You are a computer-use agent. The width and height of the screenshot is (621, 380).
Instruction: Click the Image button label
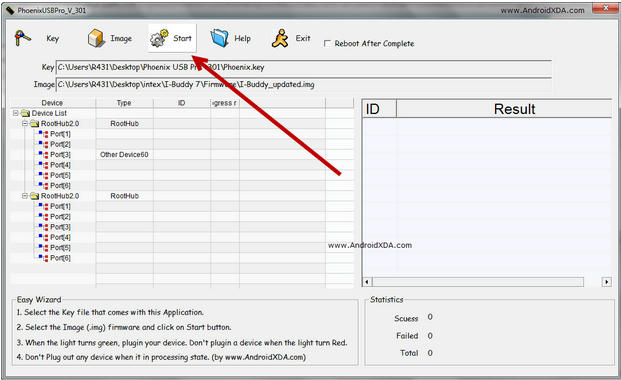point(121,38)
